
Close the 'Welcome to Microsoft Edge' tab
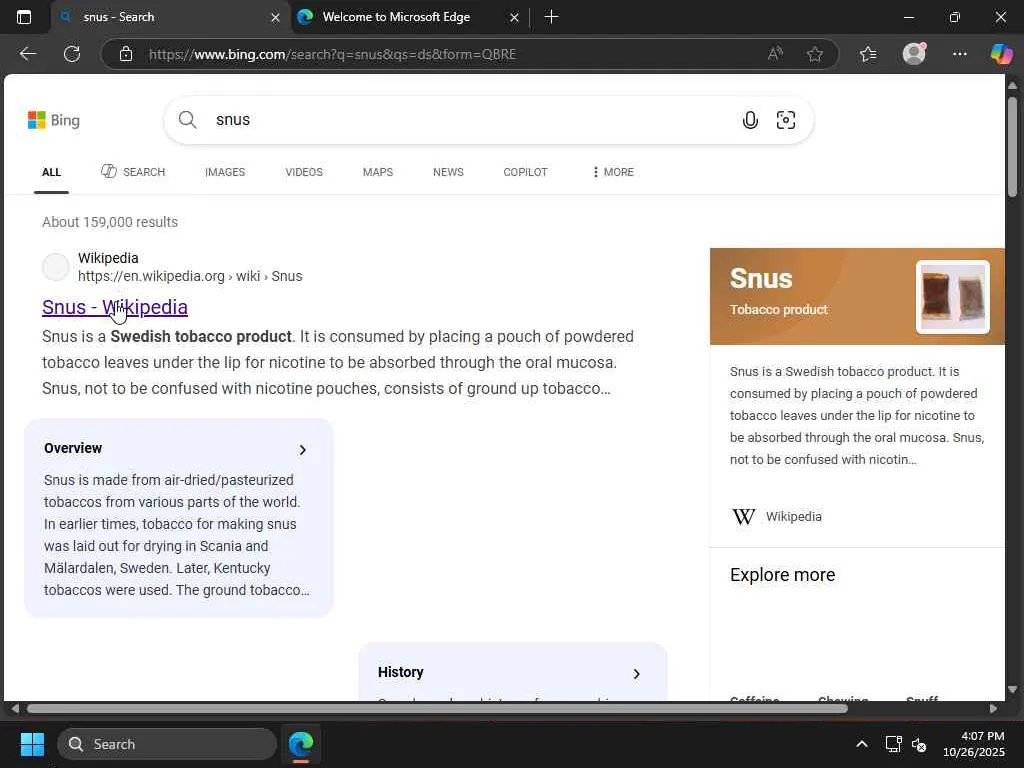(515, 18)
